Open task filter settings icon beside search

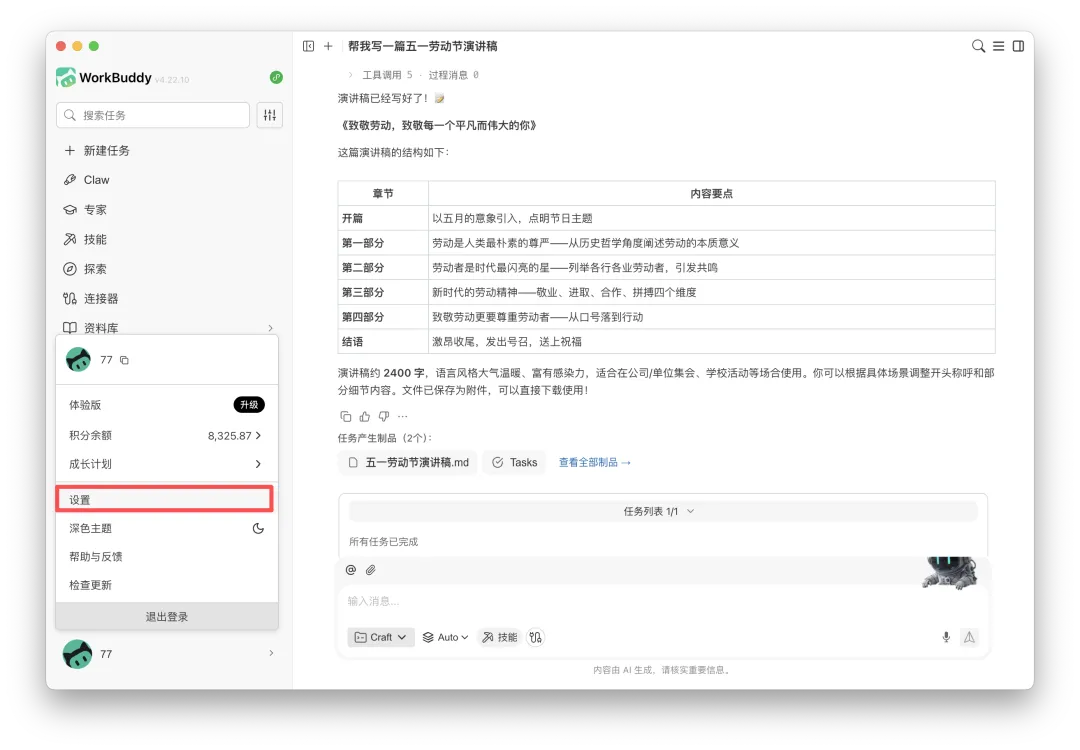pos(270,115)
